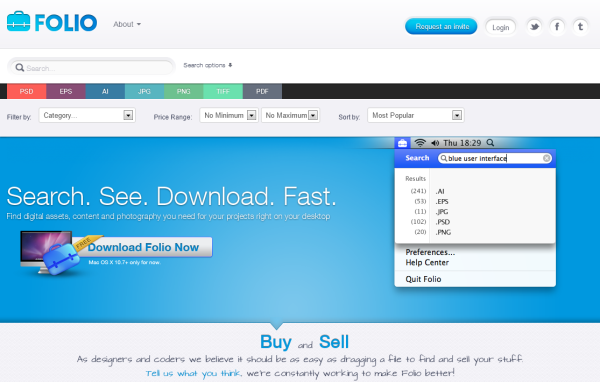Image resolution: width=600 pixels, height=382 pixels.
Task: Click the (102) result count
Action: tap(418, 222)
